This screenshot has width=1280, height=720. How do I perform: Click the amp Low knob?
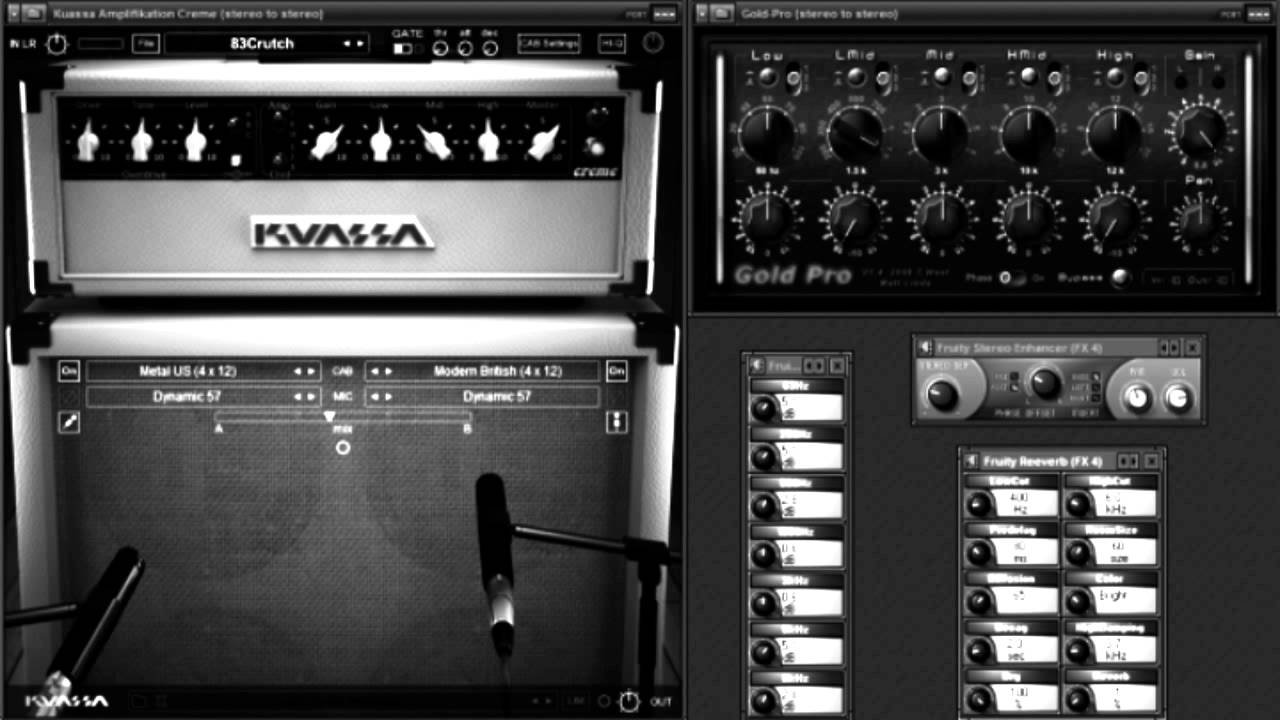tap(380, 140)
